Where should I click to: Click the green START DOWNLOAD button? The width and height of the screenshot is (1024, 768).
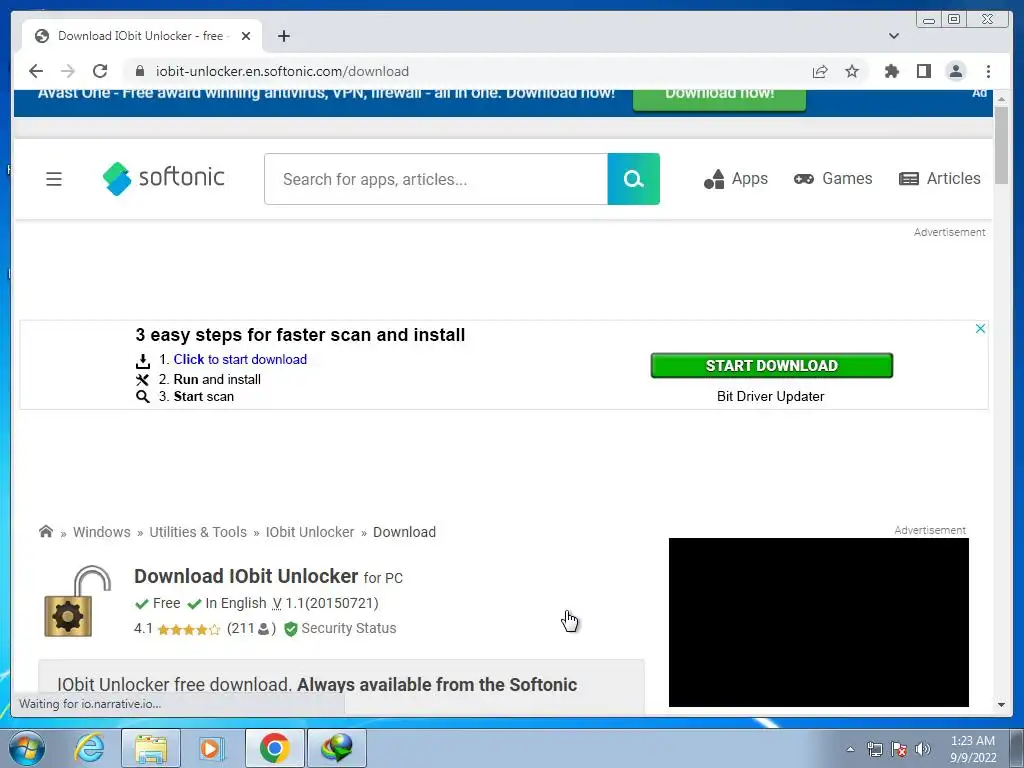(771, 366)
